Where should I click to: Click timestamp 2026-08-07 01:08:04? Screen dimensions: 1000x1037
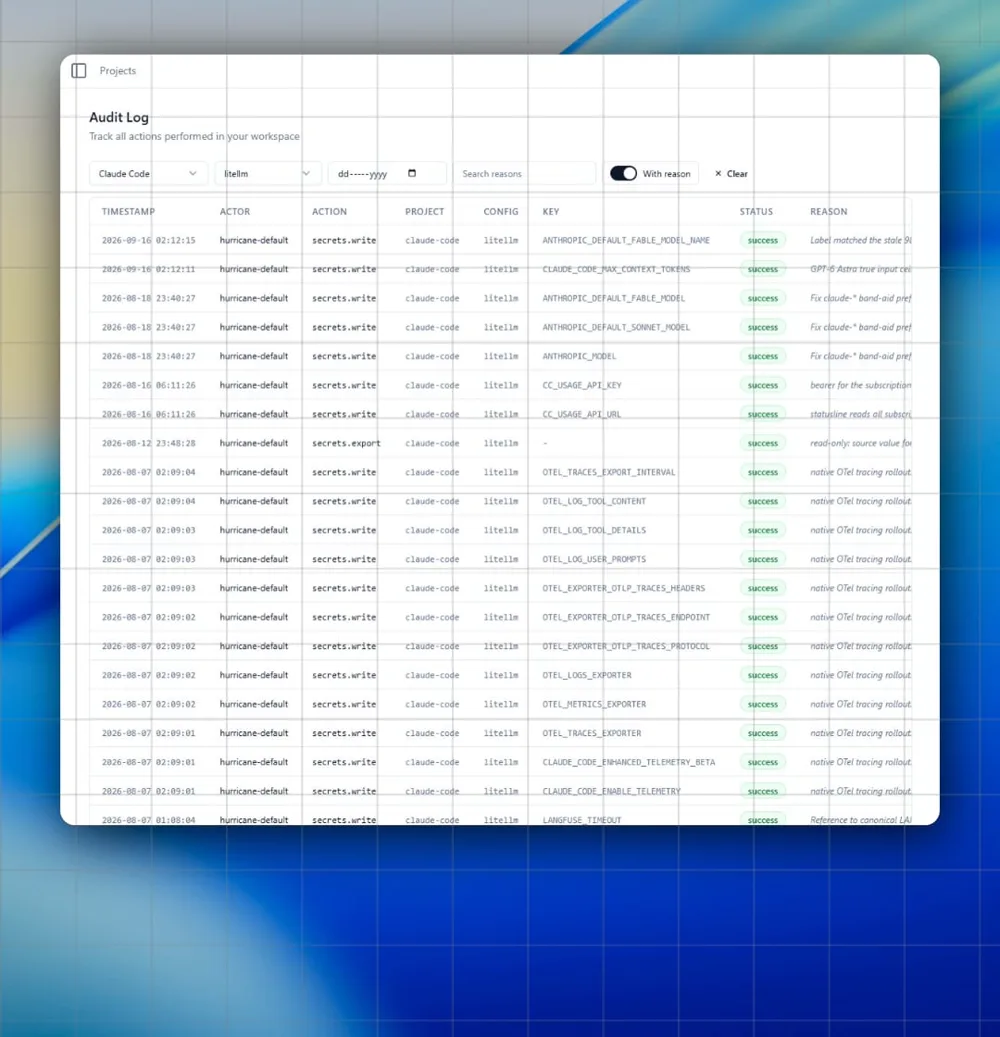pyautogui.click(x=149, y=819)
